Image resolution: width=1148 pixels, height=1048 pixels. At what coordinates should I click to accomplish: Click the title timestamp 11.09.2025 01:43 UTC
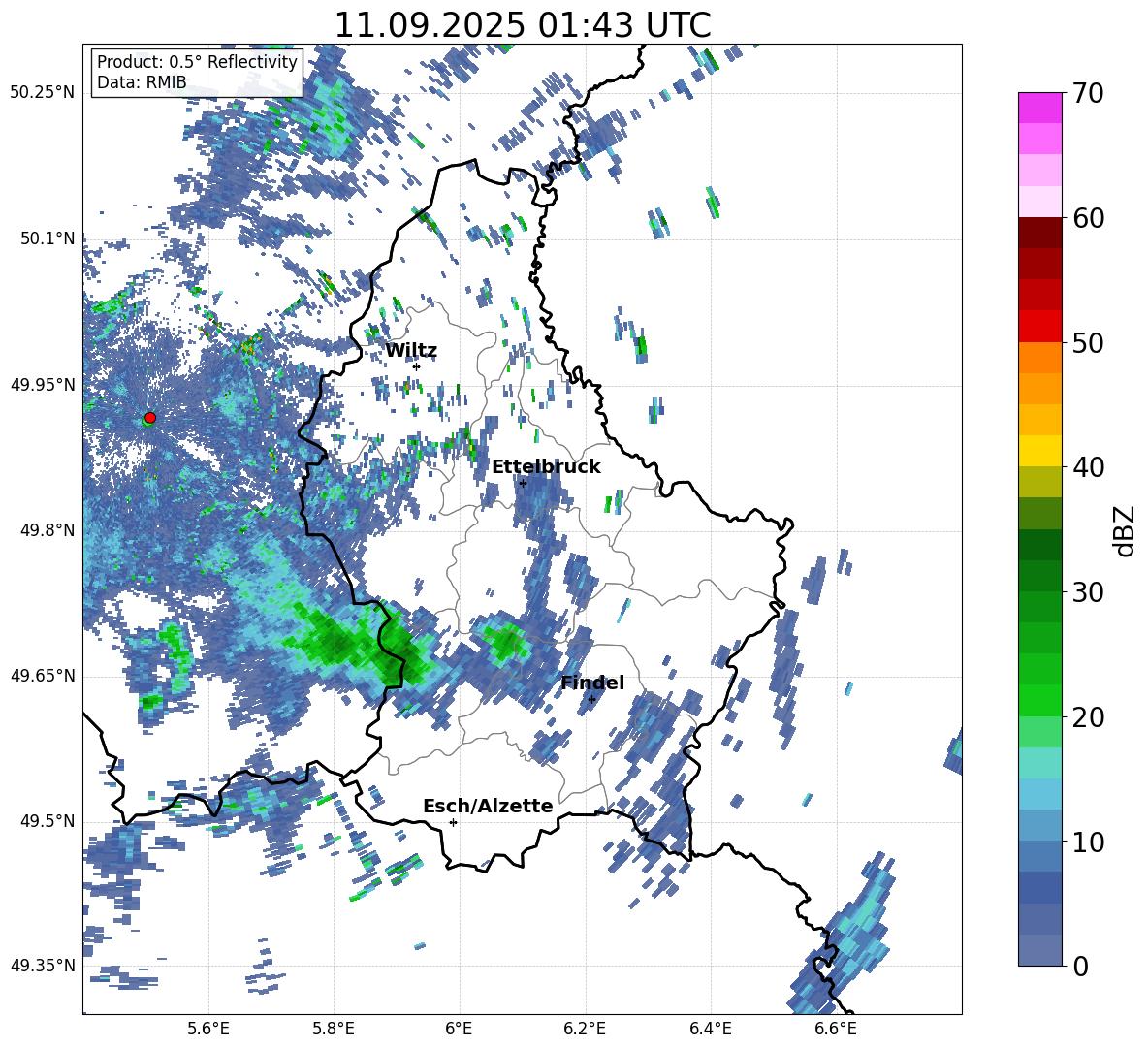tap(523, 25)
